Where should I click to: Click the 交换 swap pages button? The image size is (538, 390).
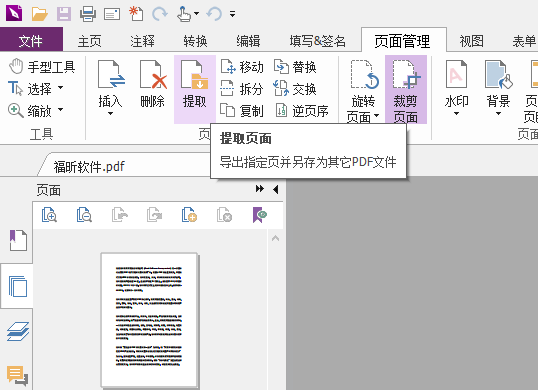295,89
